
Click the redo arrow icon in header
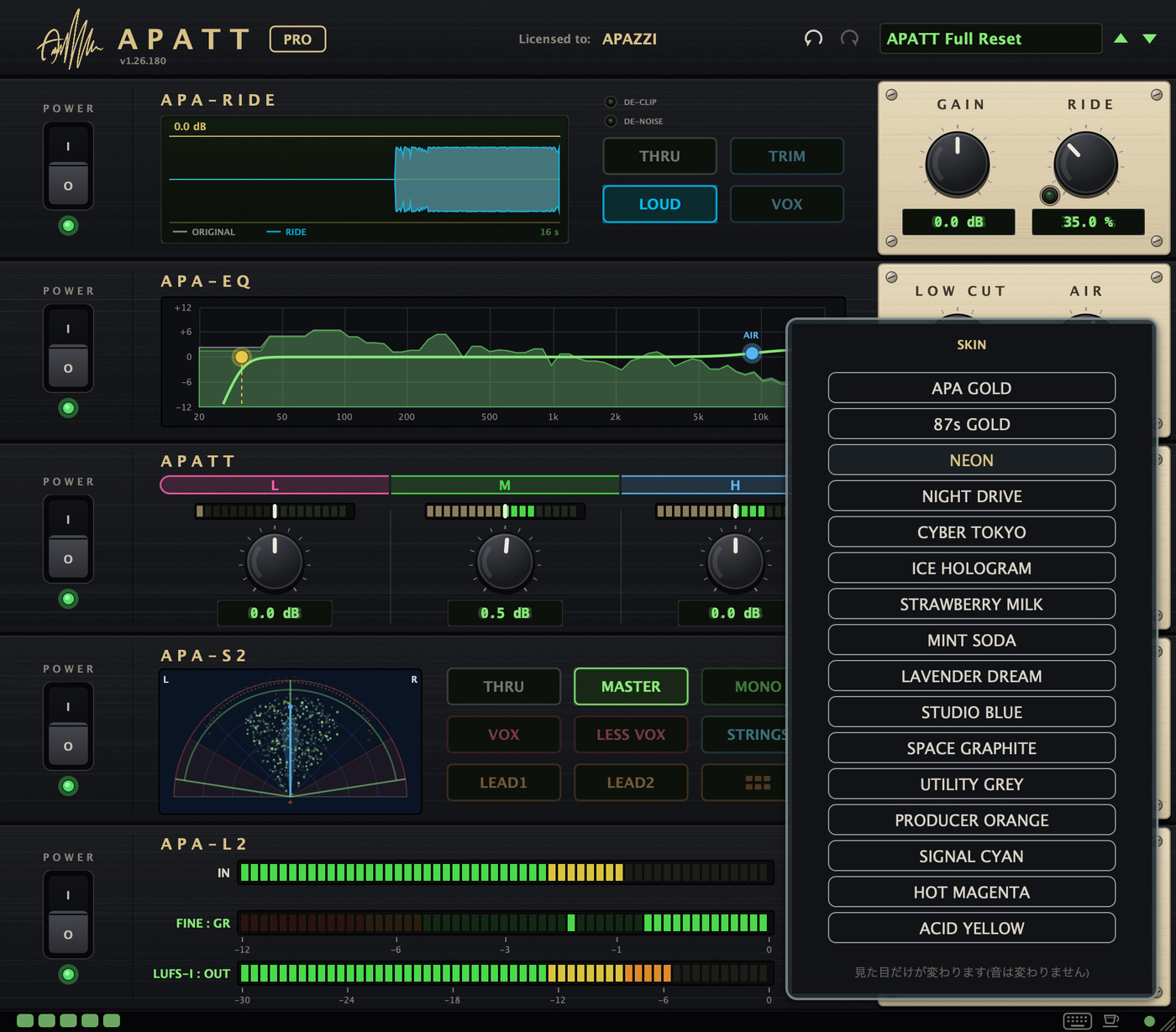(849, 39)
